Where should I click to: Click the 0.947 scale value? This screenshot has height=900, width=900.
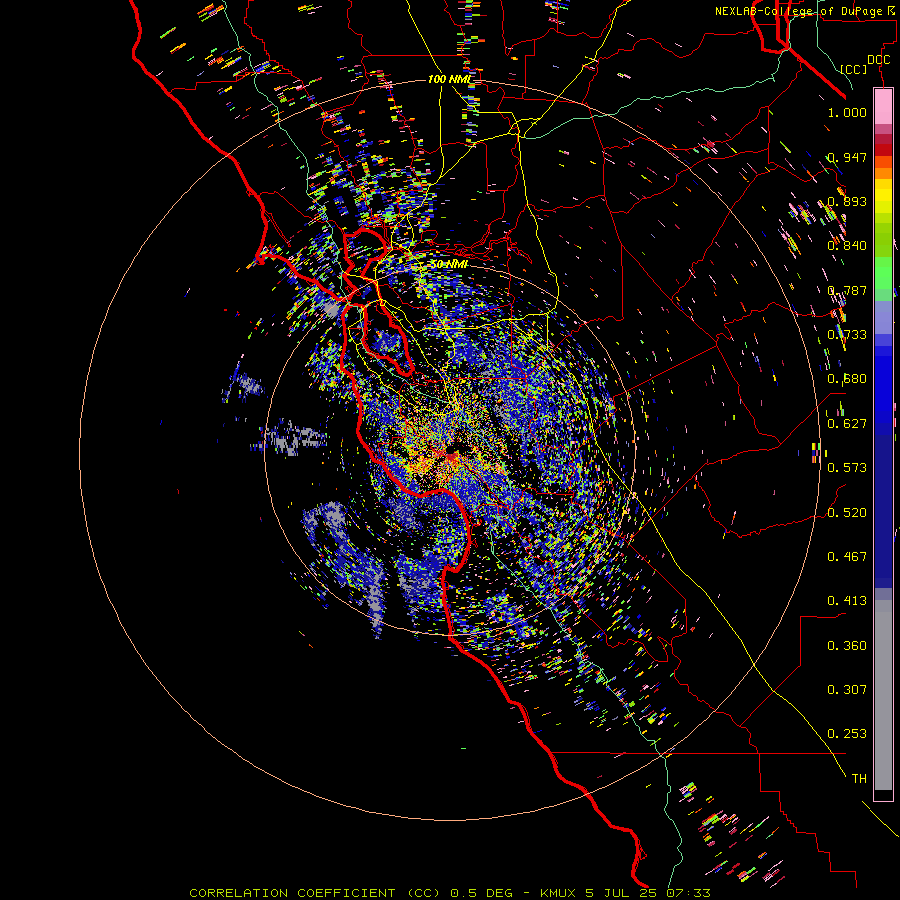click(847, 157)
